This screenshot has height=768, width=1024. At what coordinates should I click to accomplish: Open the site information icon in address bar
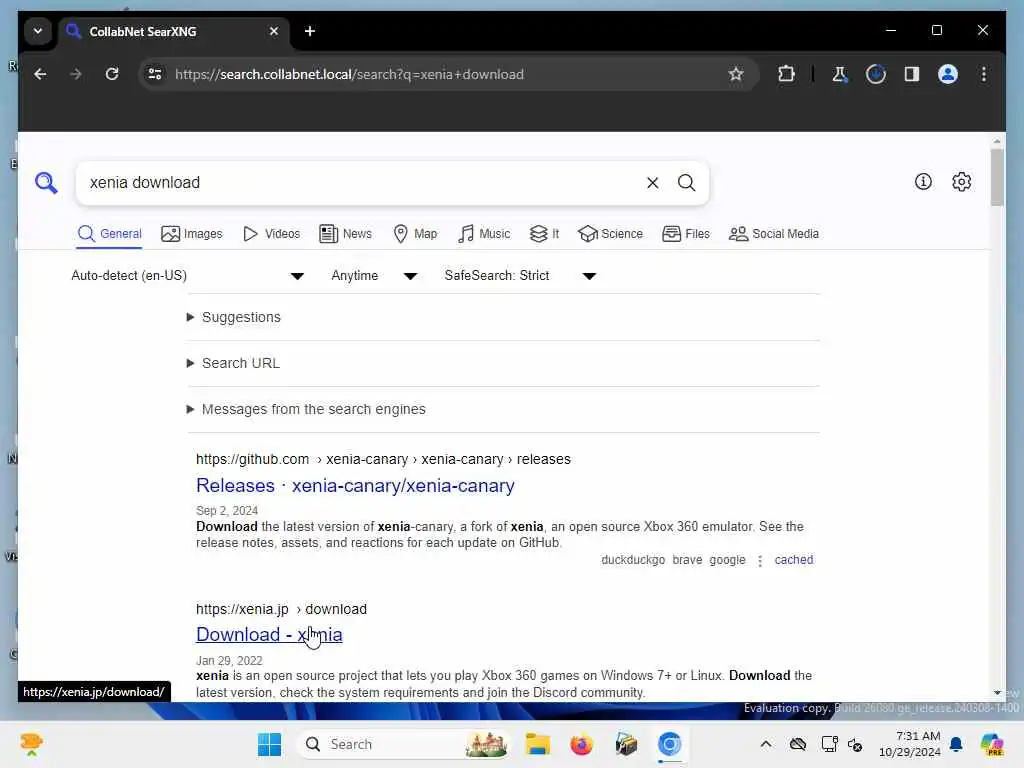(x=155, y=74)
